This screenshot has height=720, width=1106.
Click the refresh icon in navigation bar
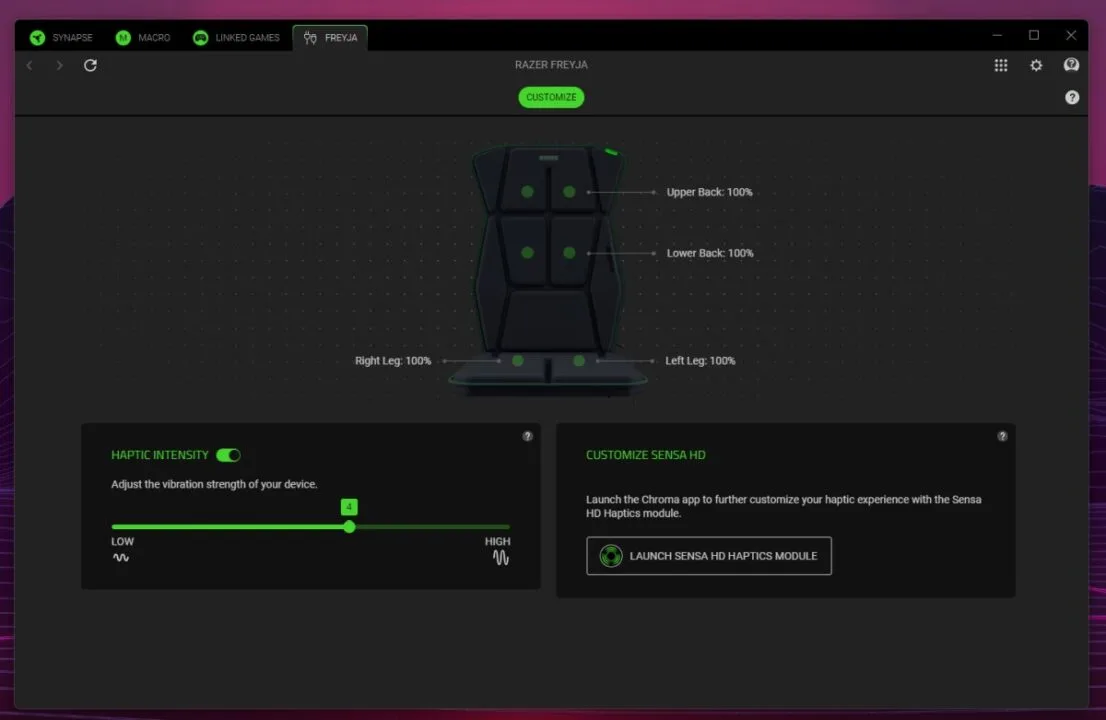pos(90,65)
